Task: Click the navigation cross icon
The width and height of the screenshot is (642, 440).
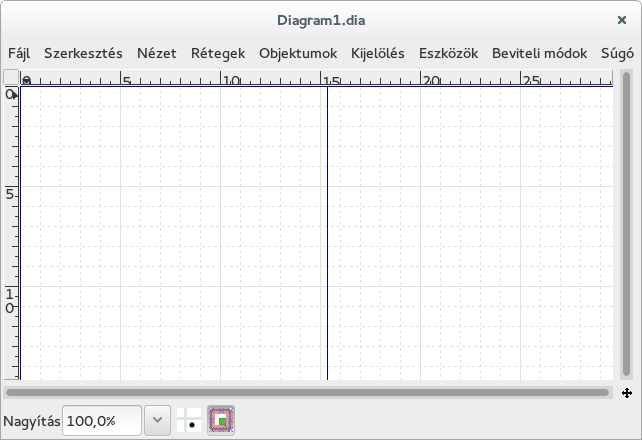Action: click(x=627, y=393)
